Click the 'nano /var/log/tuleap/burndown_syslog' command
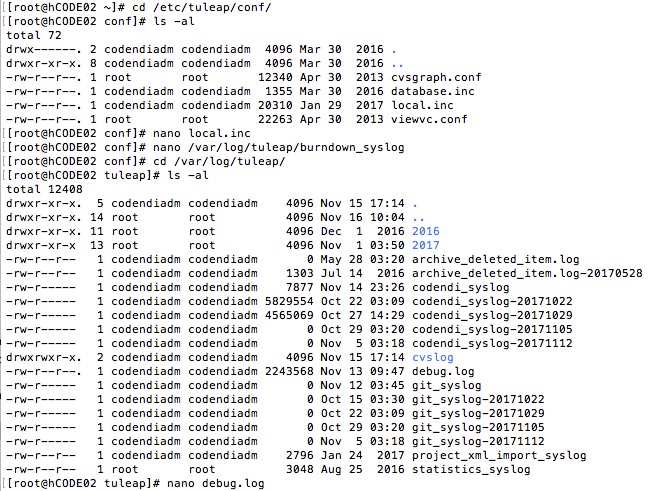The height and width of the screenshot is (491, 657). 278,147
